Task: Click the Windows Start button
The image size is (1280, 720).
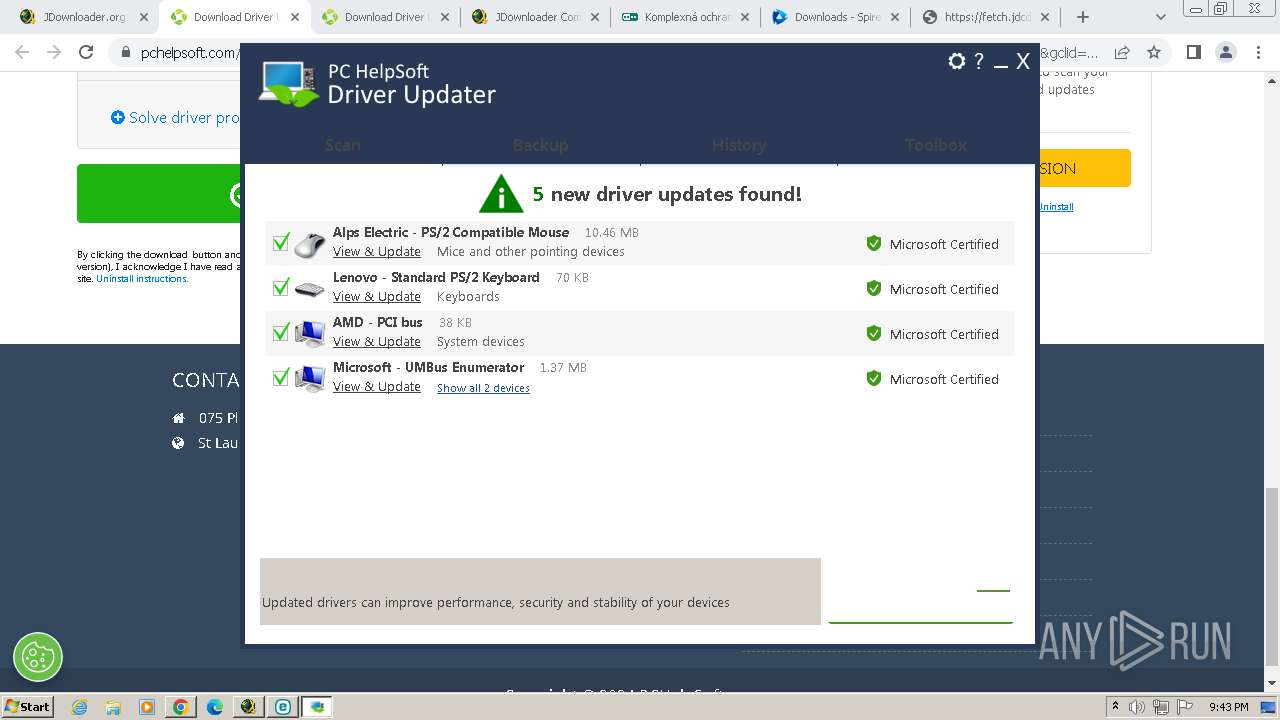Action: coord(27,706)
